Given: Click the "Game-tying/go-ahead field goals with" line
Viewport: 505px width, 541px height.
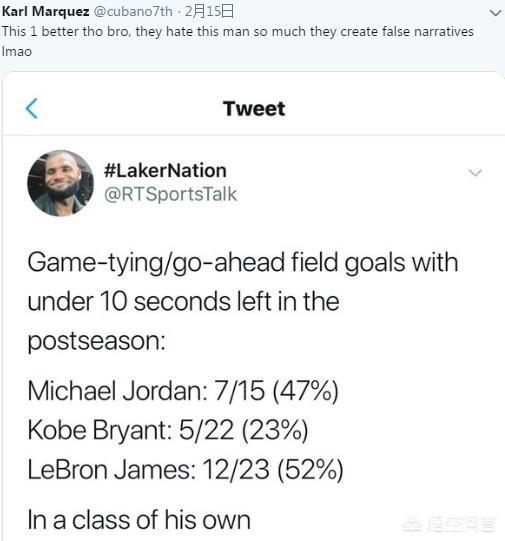Looking at the screenshot, I should pyautogui.click(x=243, y=263).
